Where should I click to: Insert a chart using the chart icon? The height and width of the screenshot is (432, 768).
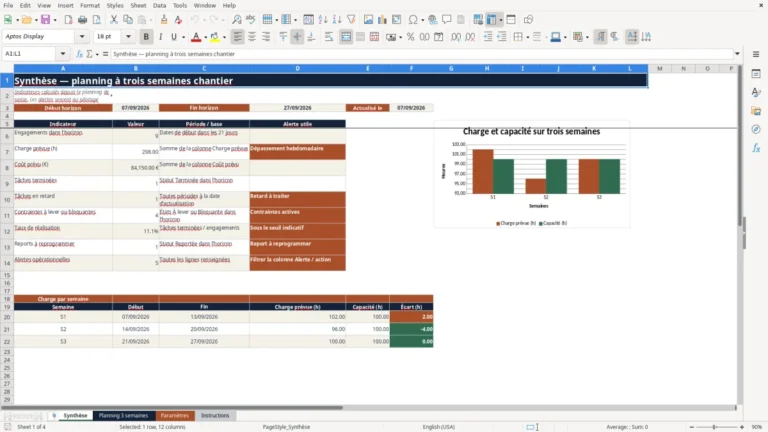(383, 20)
